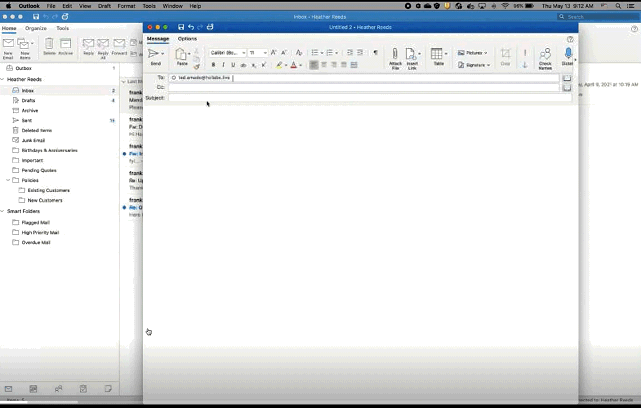Open address book beside To field

pyautogui.click(x=567, y=78)
